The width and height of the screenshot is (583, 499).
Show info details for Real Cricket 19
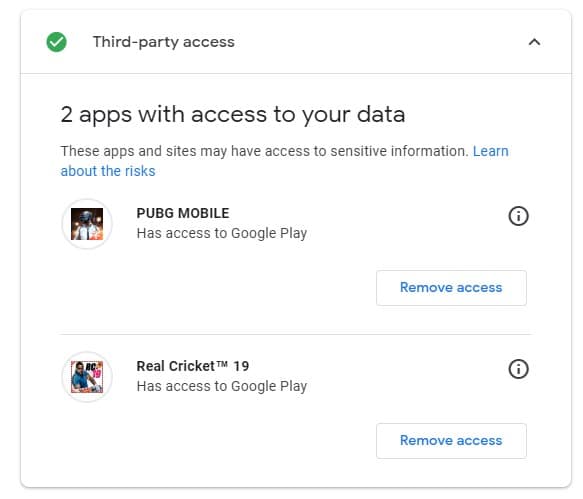518,369
